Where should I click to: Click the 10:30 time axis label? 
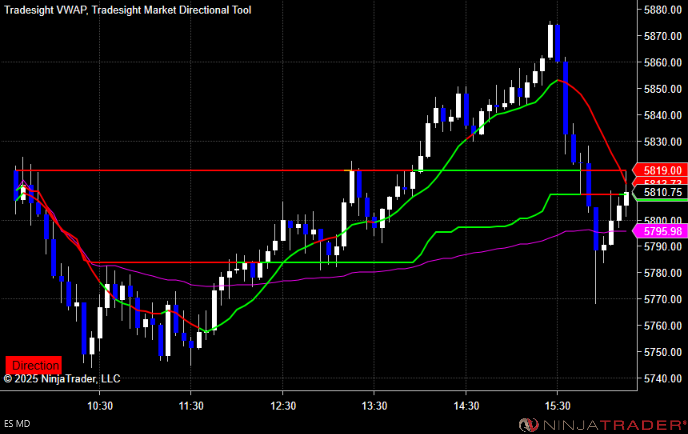tap(100, 406)
